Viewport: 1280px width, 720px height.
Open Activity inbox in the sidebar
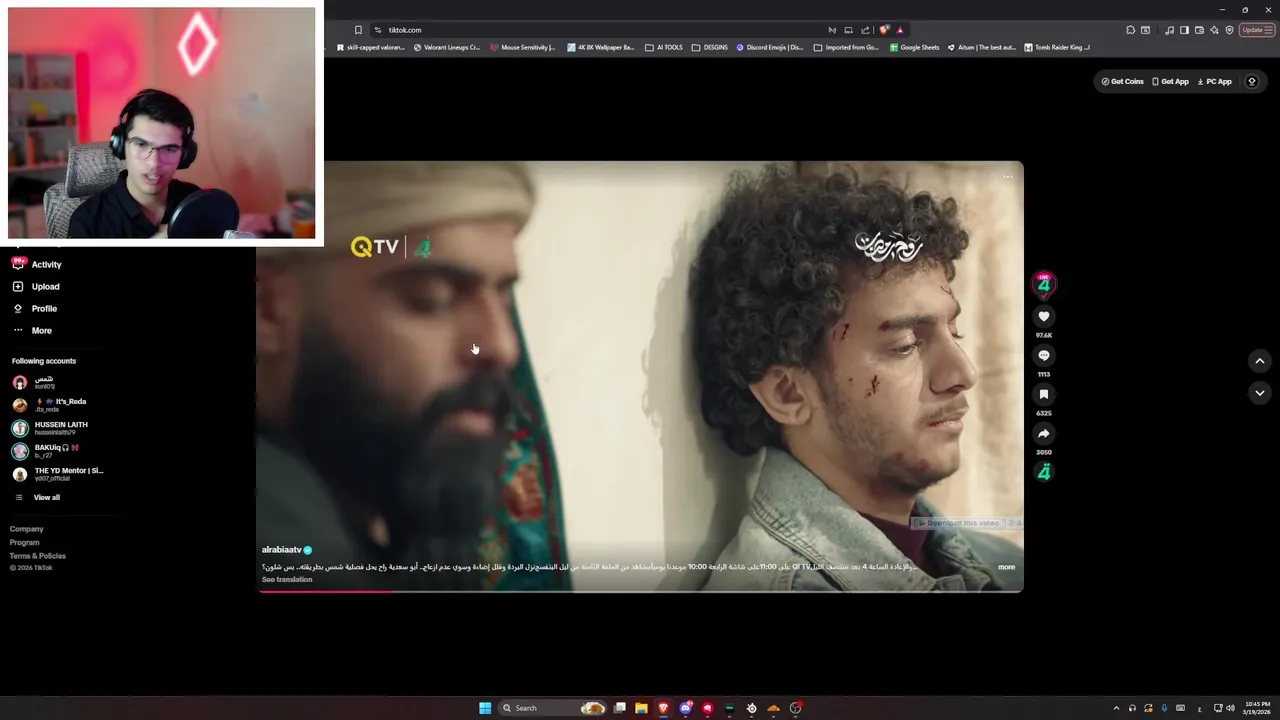click(x=37, y=264)
